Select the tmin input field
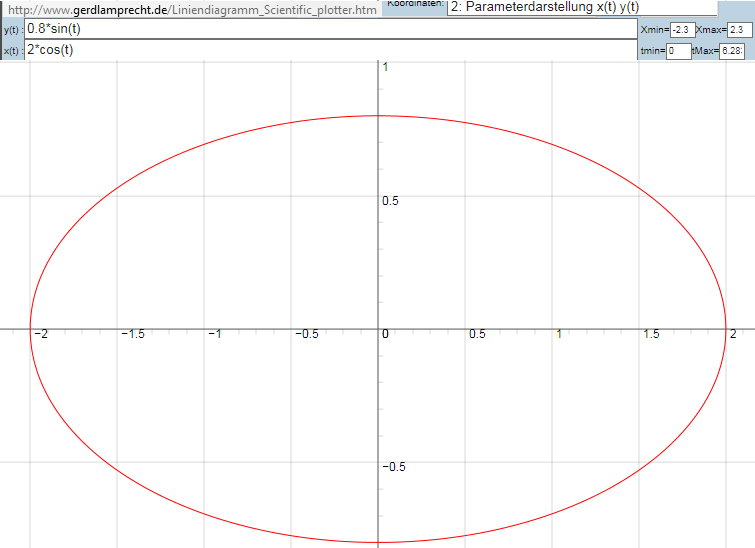Image resolution: width=755 pixels, height=548 pixels. tap(678, 50)
